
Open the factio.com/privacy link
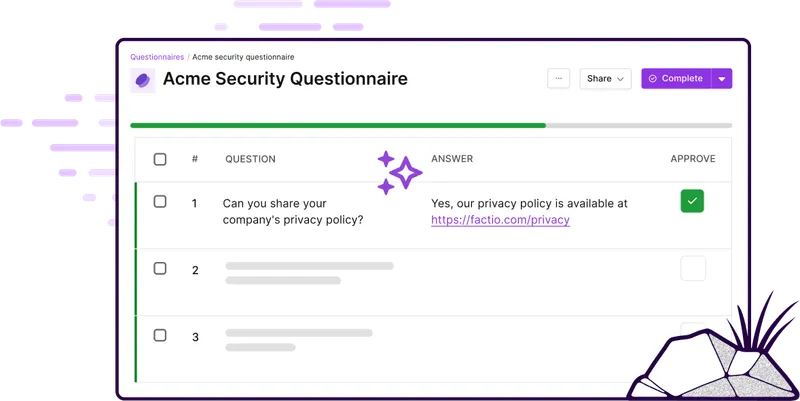click(501, 220)
